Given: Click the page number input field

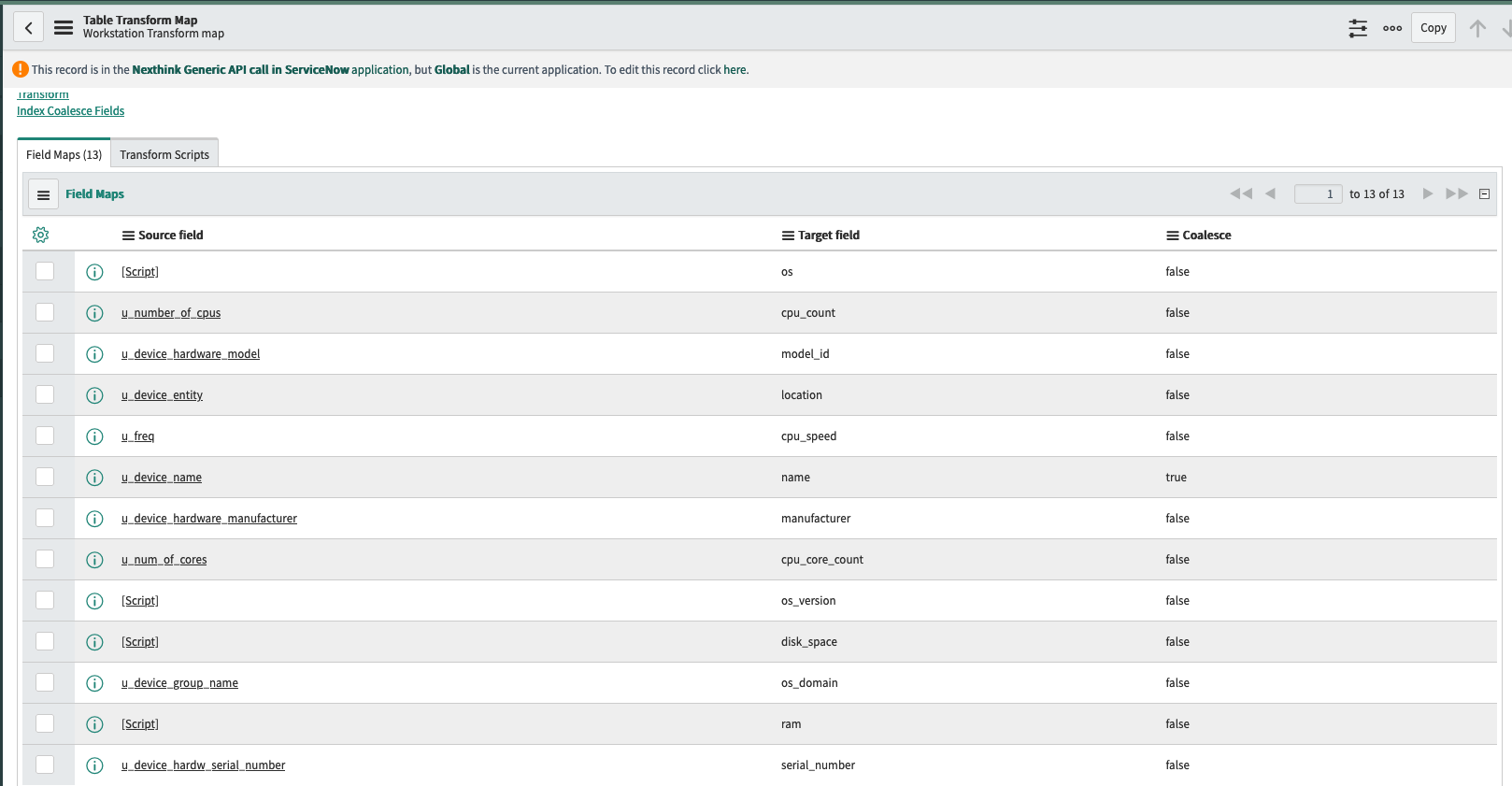Looking at the screenshot, I should click(1318, 193).
